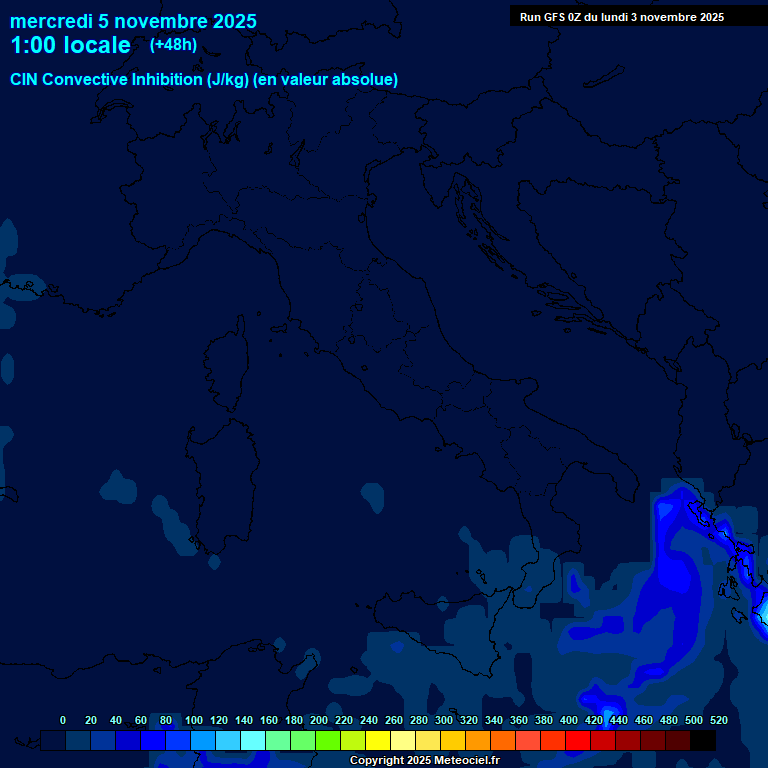Click the 380–400 legend color swatch
This screenshot has height=768, width=768.
click(x=552, y=740)
